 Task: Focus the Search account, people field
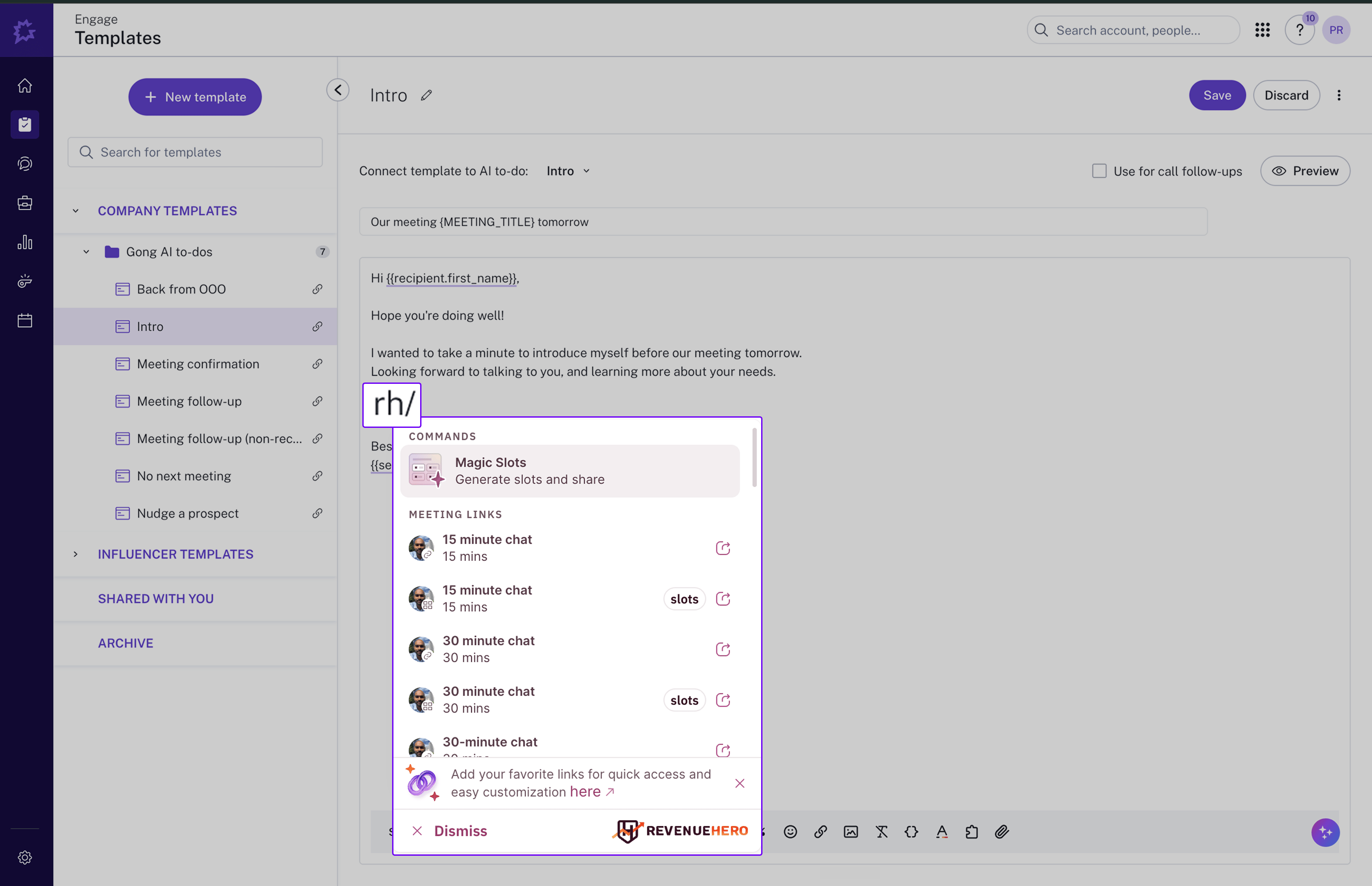click(x=1133, y=30)
